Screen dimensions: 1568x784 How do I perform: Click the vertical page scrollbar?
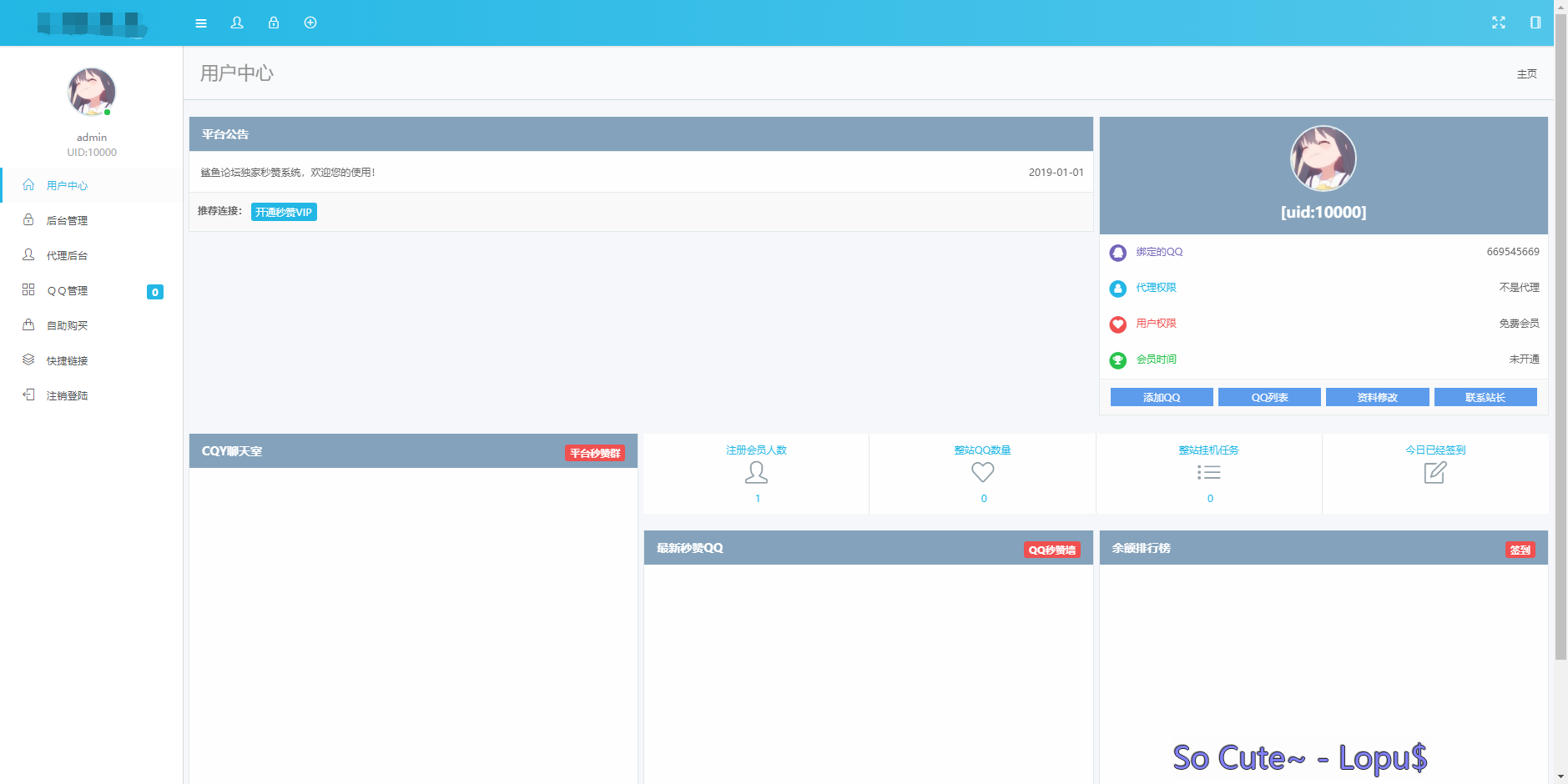click(x=1560, y=334)
